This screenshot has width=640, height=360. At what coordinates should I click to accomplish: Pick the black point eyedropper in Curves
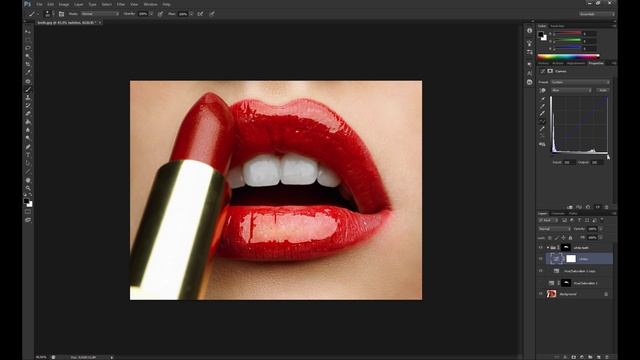pyautogui.click(x=542, y=99)
